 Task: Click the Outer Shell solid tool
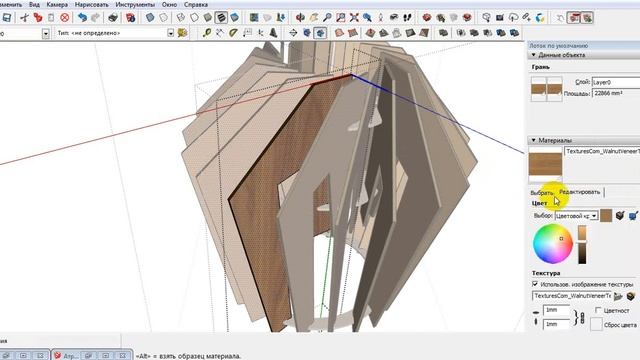[444, 33]
